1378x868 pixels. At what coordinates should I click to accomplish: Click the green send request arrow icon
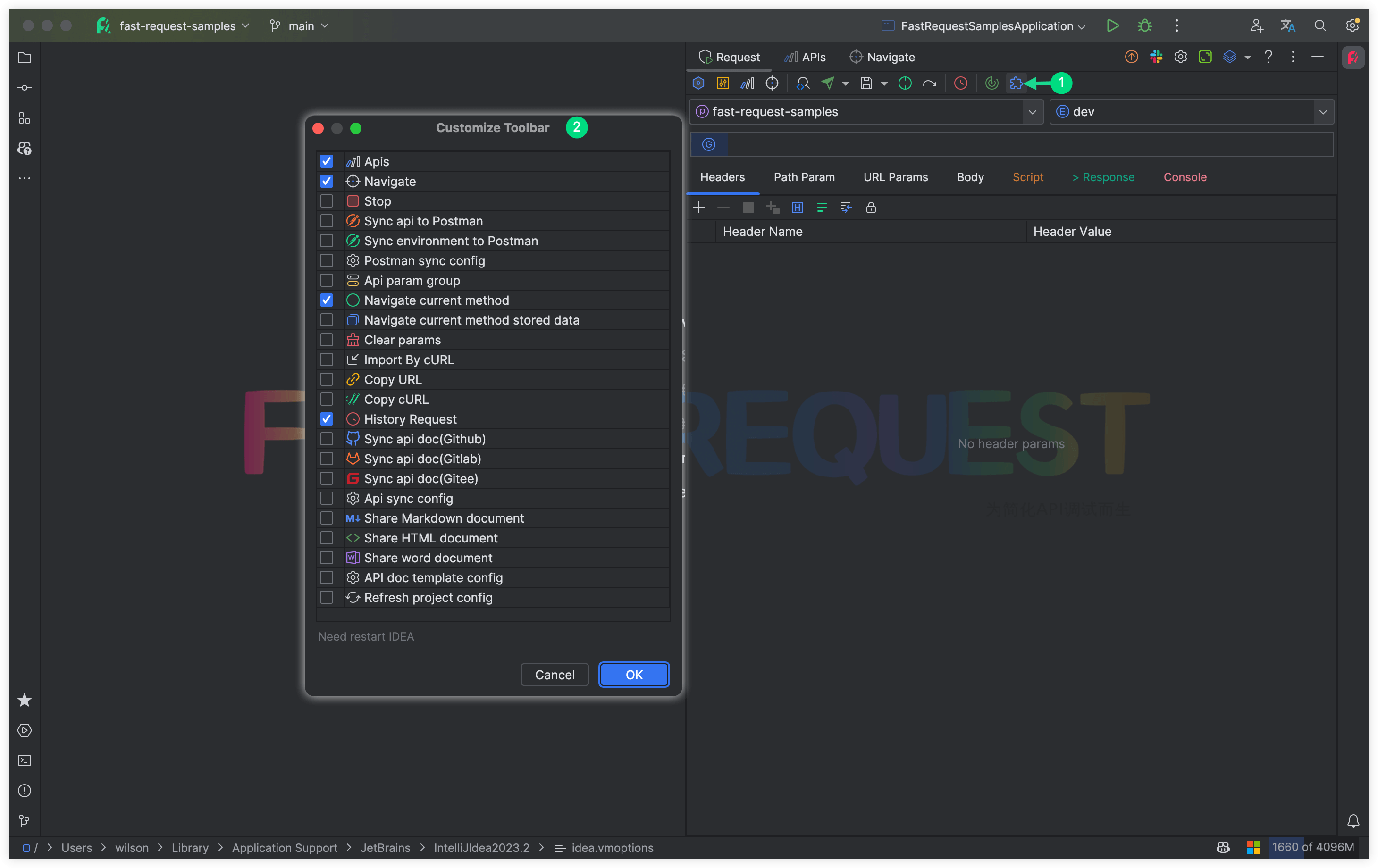pos(827,83)
